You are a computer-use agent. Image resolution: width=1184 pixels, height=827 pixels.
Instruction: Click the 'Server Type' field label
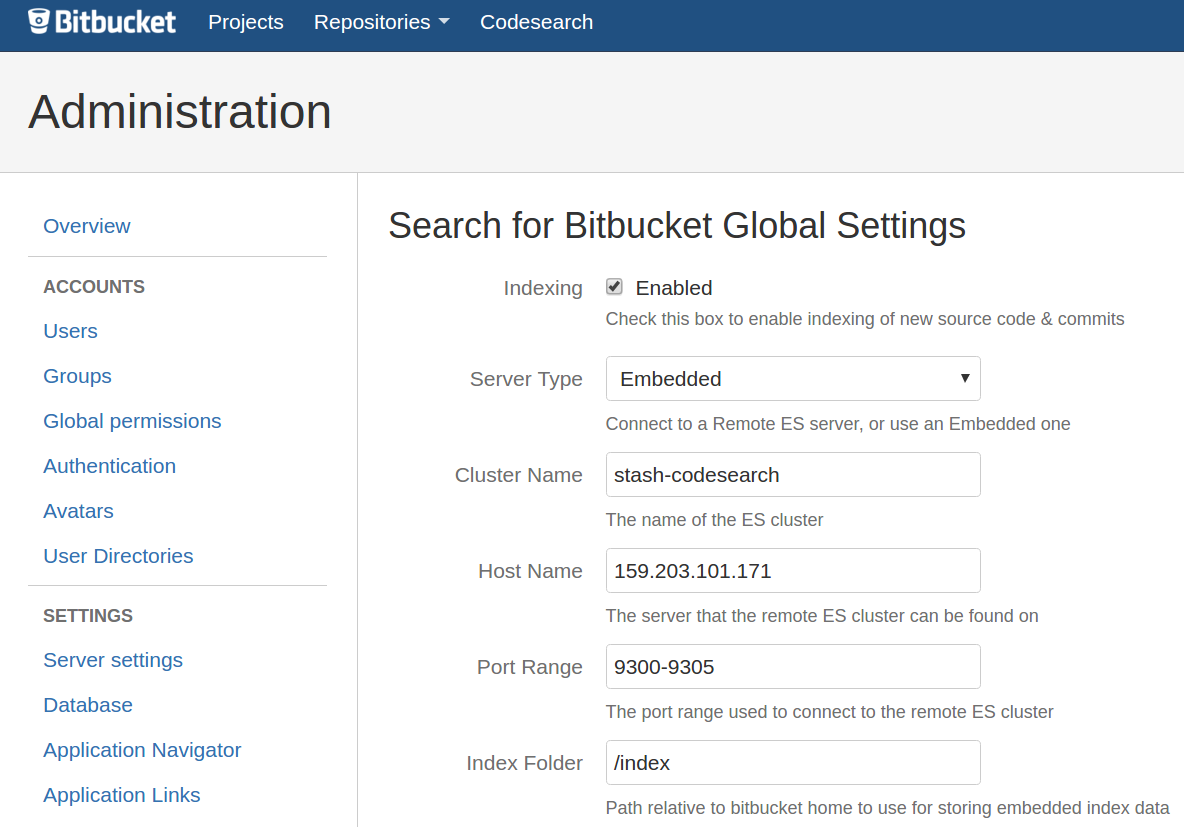pos(526,379)
